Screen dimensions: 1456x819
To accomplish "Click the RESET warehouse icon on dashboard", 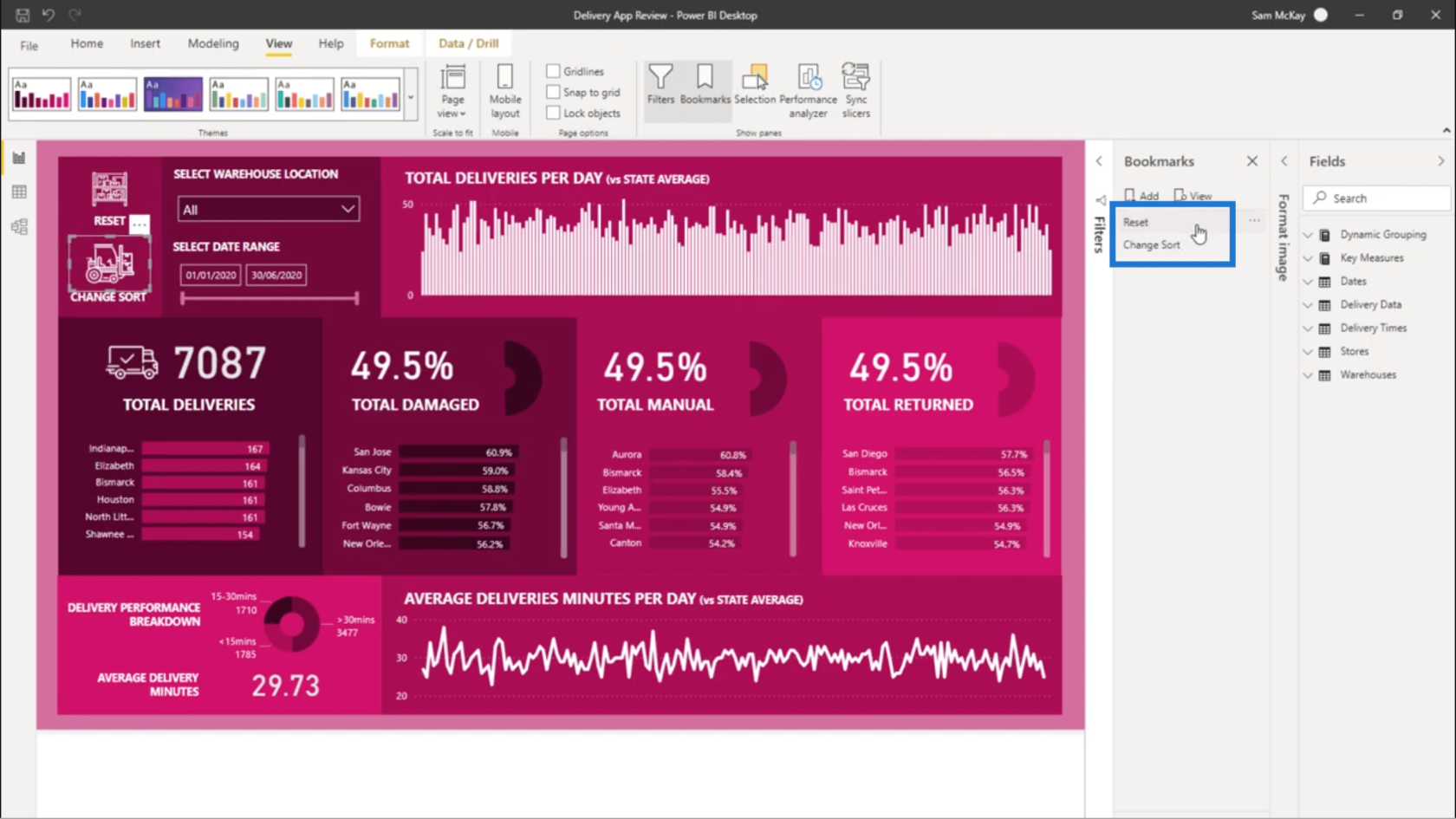I will click(x=109, y=189).
